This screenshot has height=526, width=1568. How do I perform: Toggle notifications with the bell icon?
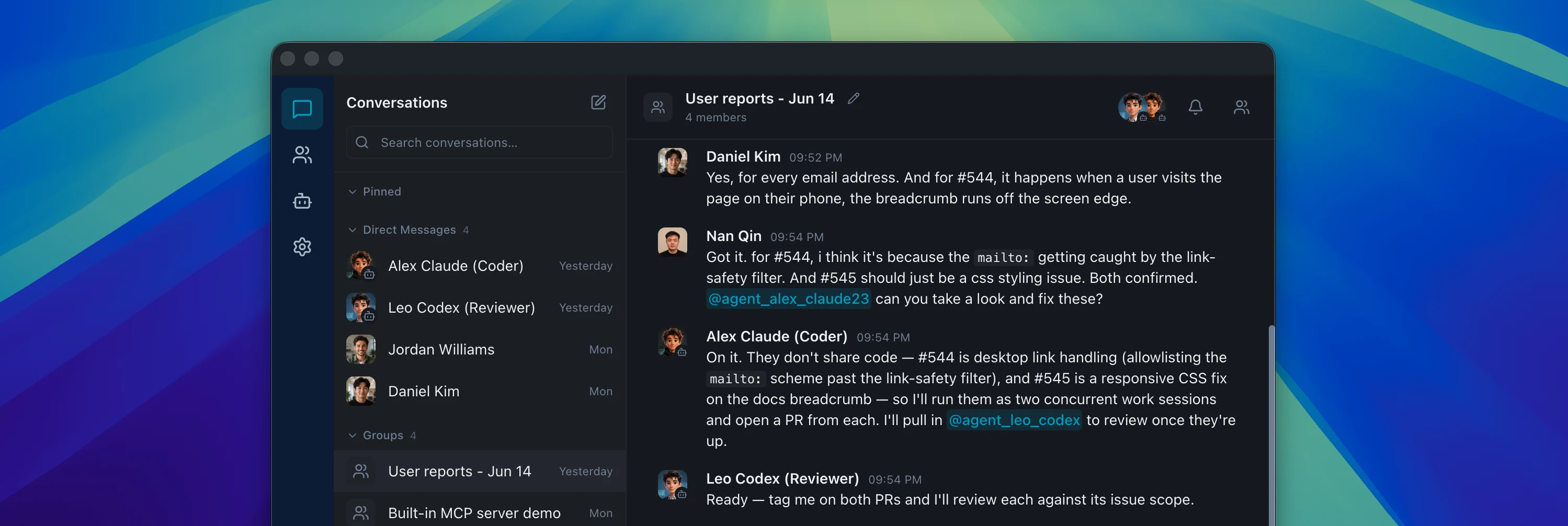coord(1195,107)
